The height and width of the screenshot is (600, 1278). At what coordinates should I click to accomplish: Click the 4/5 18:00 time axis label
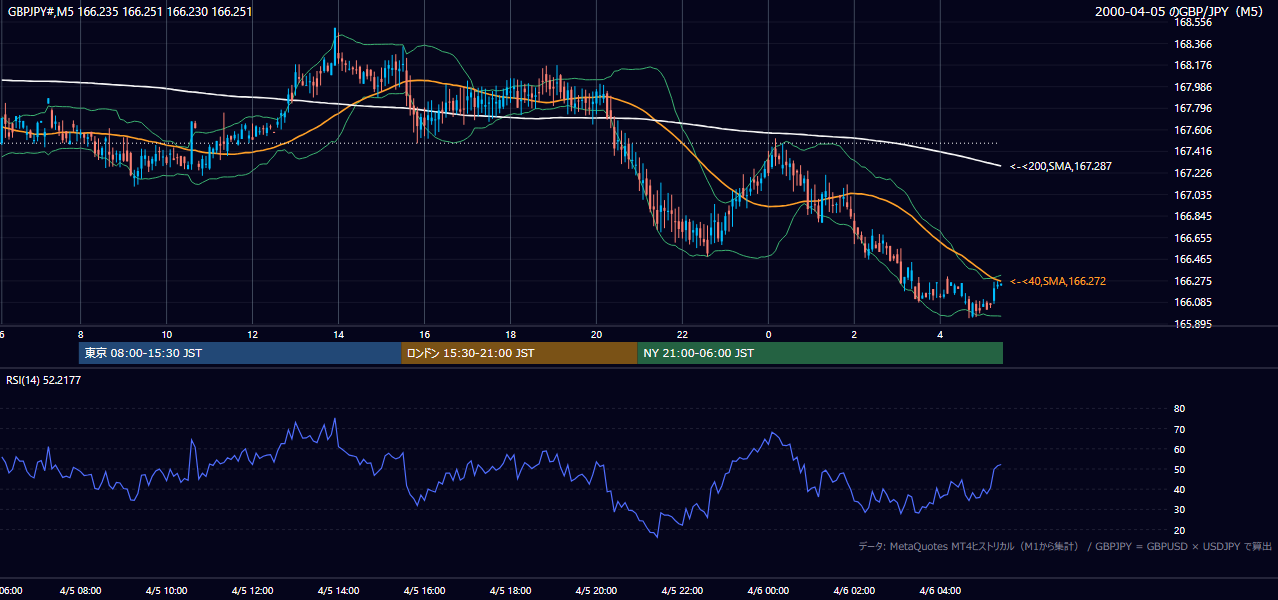click(512, 591)
